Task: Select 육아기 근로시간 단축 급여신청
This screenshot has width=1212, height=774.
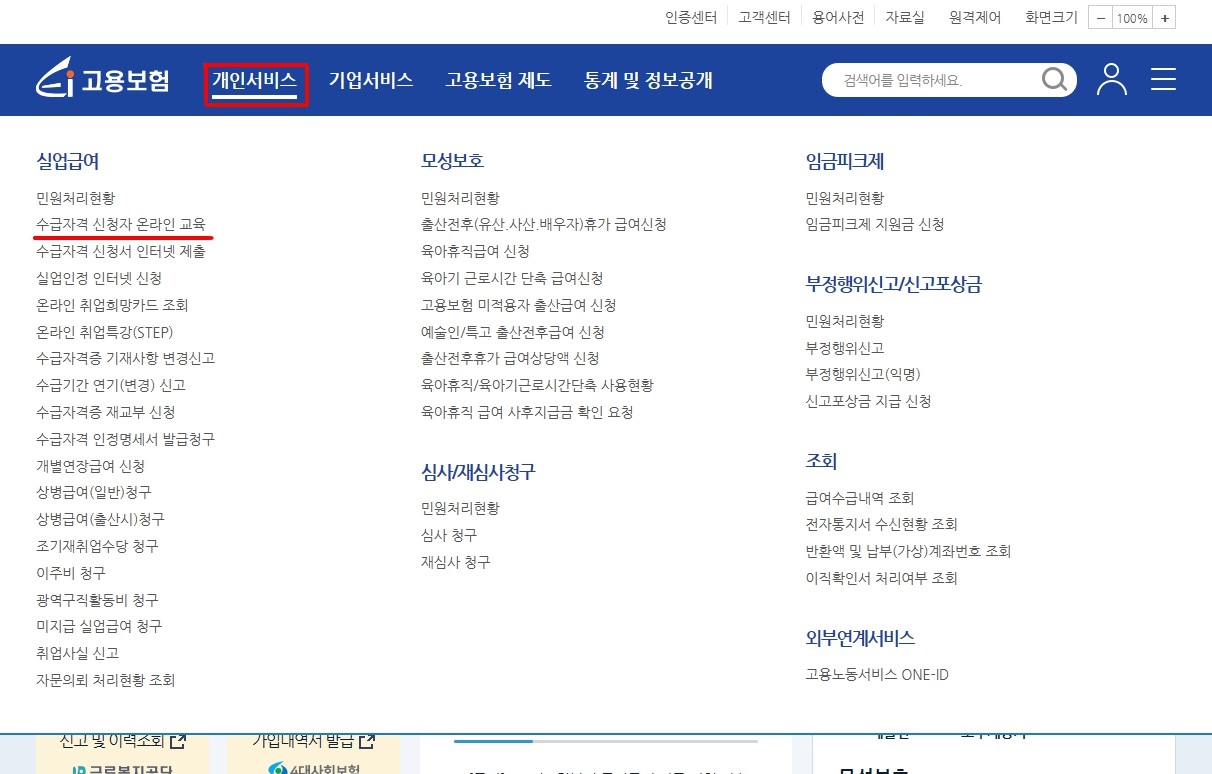Action: click(512, 278)
